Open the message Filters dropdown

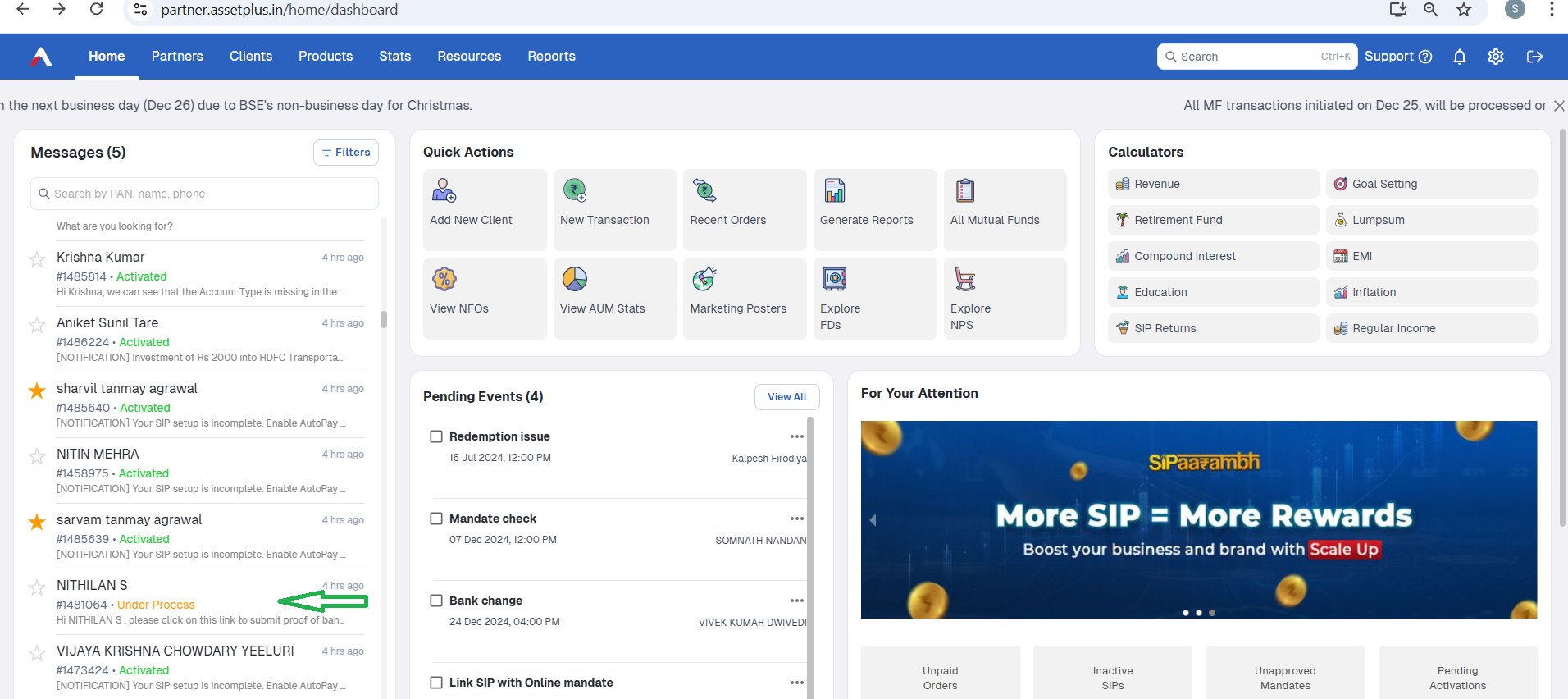pos(346,153)
